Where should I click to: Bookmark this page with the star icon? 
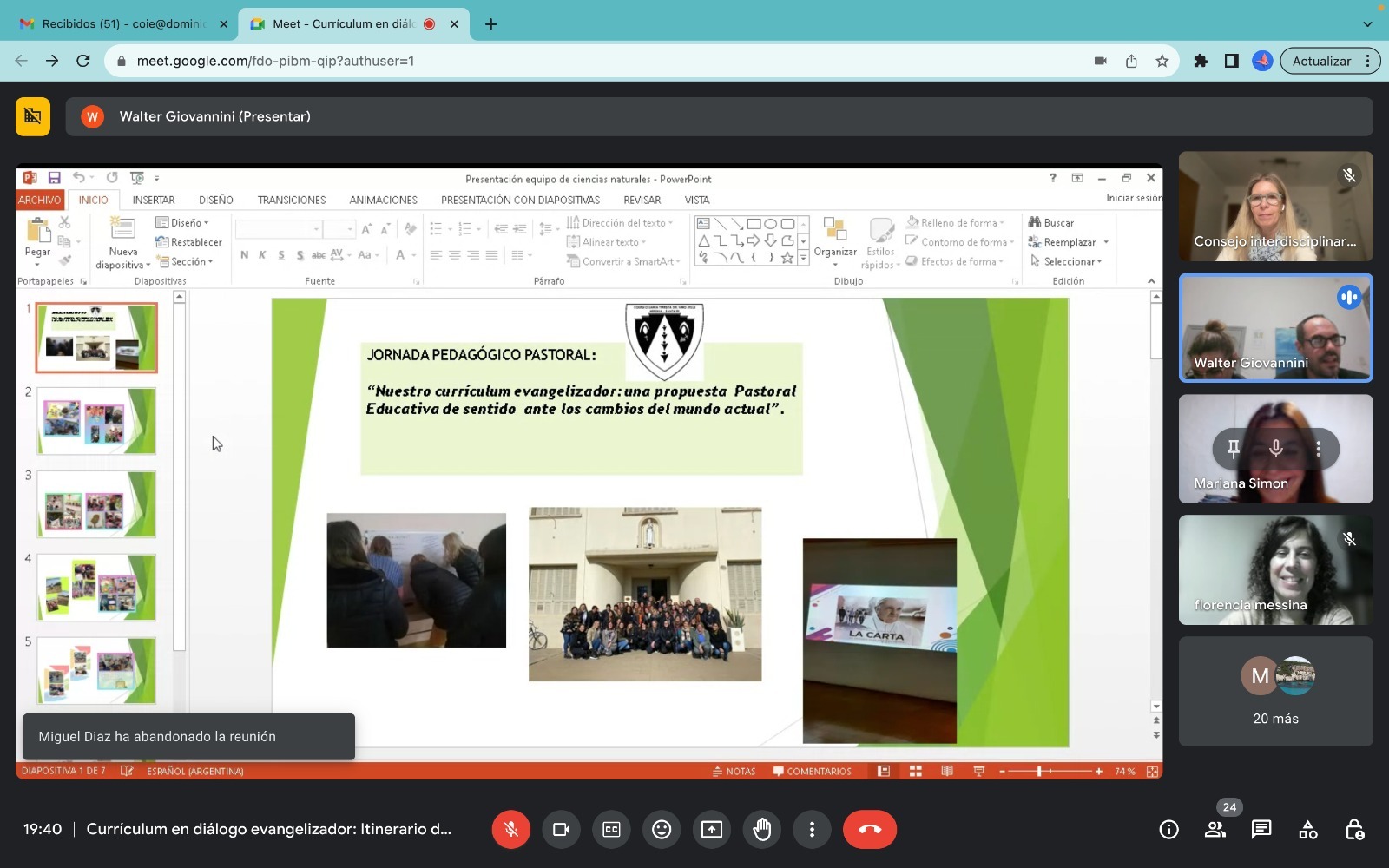tap(1162, 61)
